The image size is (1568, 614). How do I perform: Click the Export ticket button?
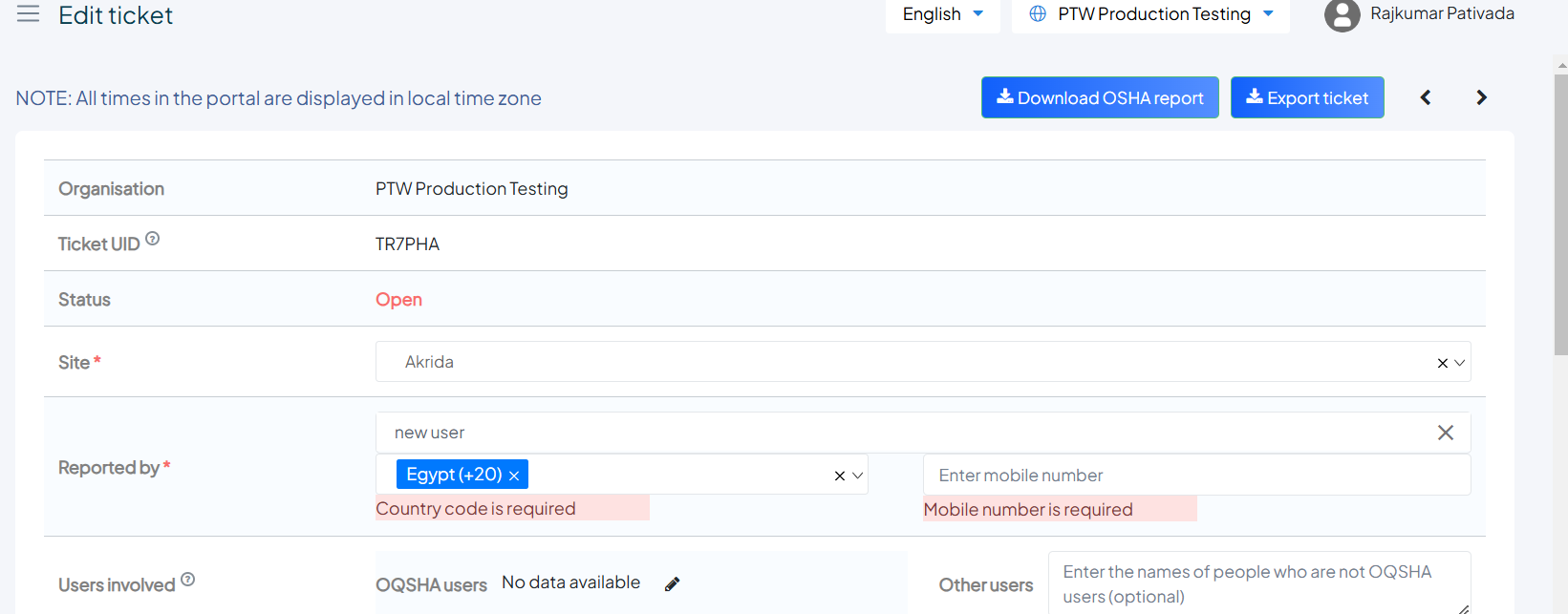[x=1306, y=97]
